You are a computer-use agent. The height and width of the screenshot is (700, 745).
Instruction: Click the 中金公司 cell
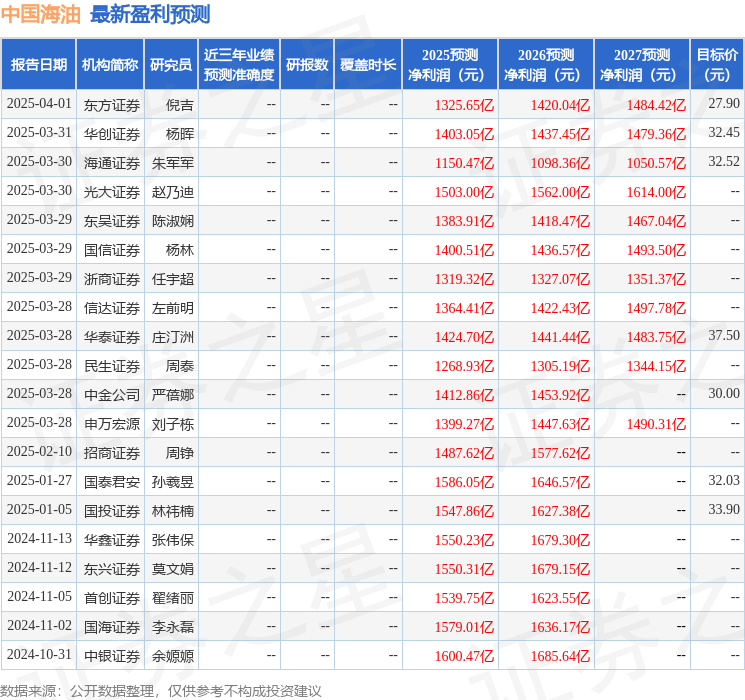pyautogui.click(x=112, y=395)
